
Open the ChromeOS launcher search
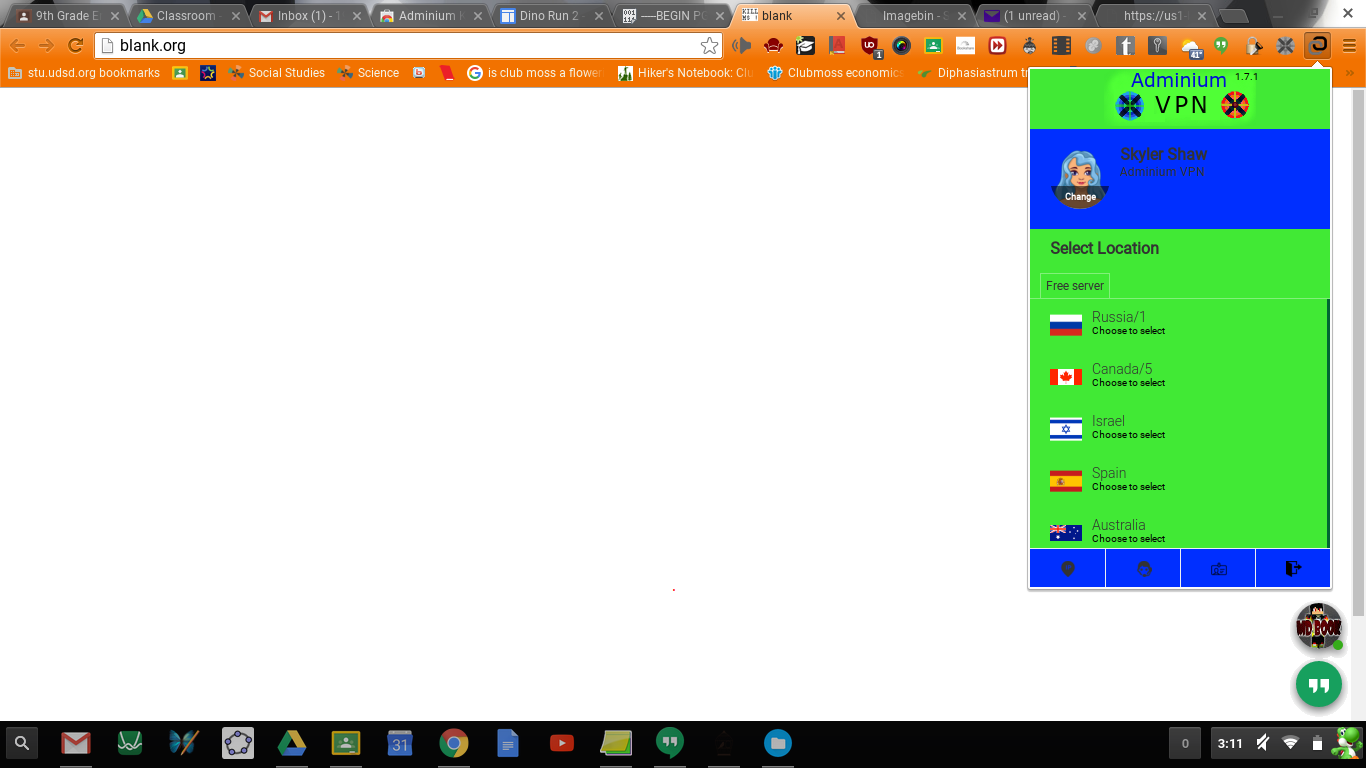[22, 743]
